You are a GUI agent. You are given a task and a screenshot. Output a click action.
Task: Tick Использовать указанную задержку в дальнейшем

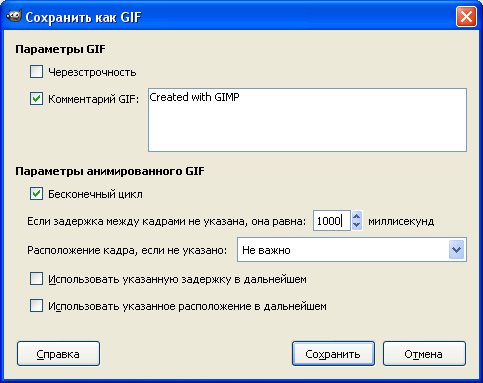pos(36,279)
